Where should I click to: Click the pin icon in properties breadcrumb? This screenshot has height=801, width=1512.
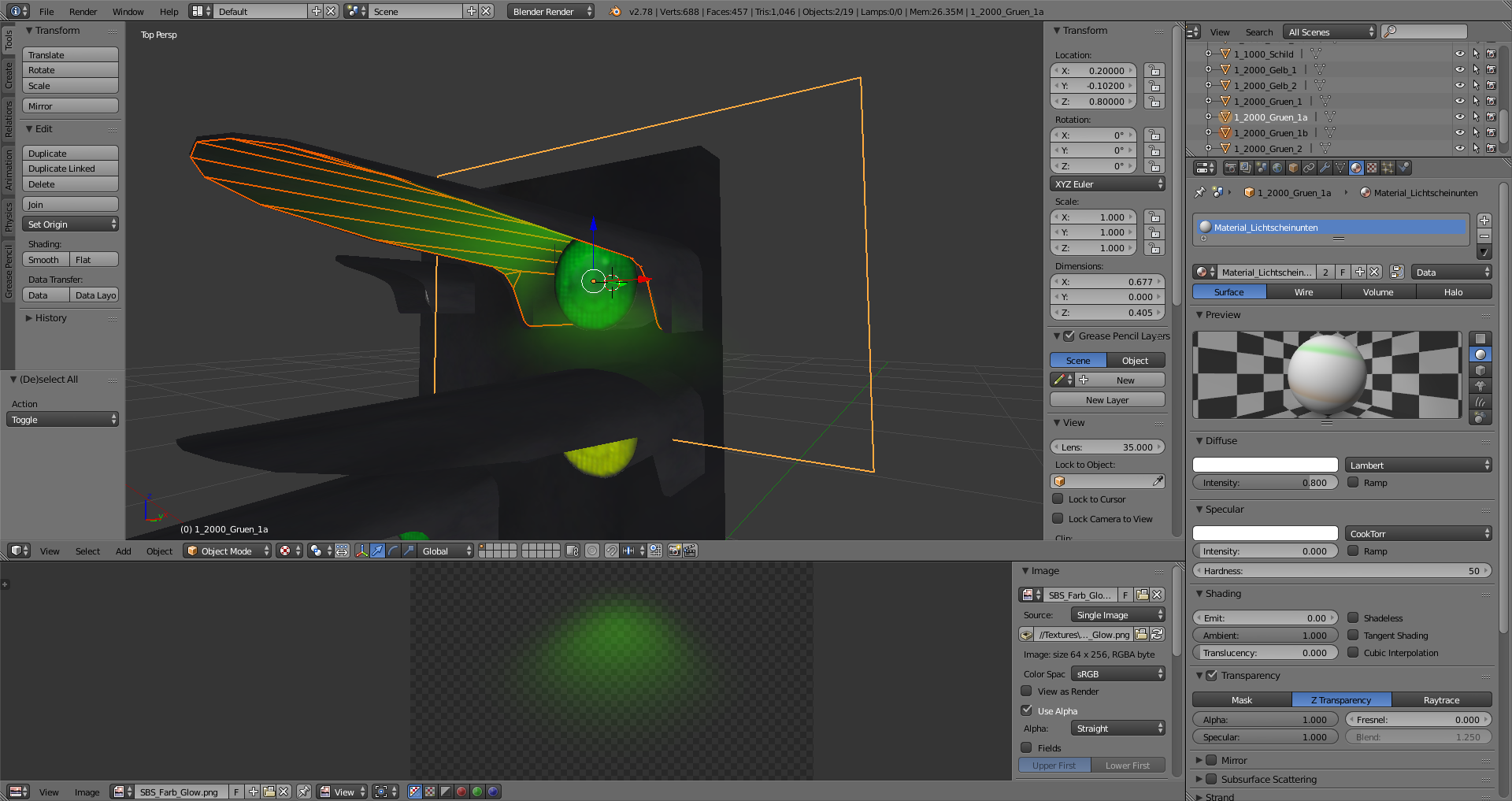[1199, 193]
